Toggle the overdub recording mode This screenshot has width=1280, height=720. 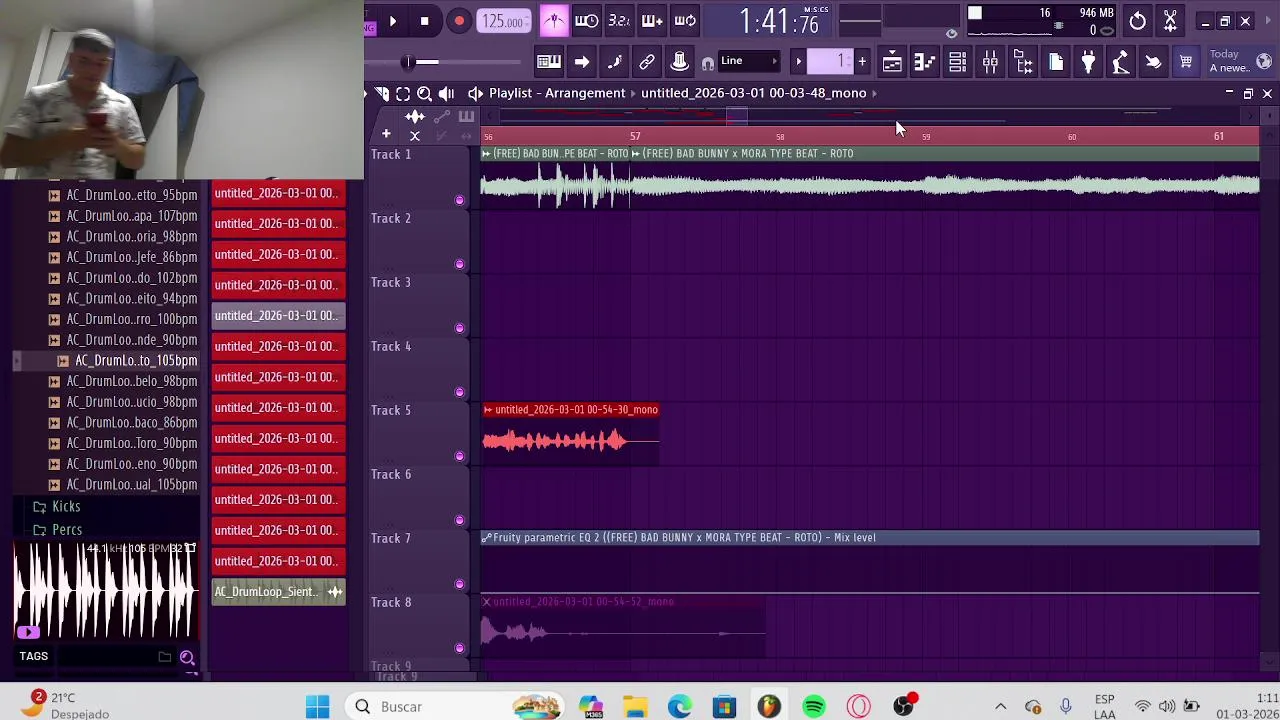652,21
